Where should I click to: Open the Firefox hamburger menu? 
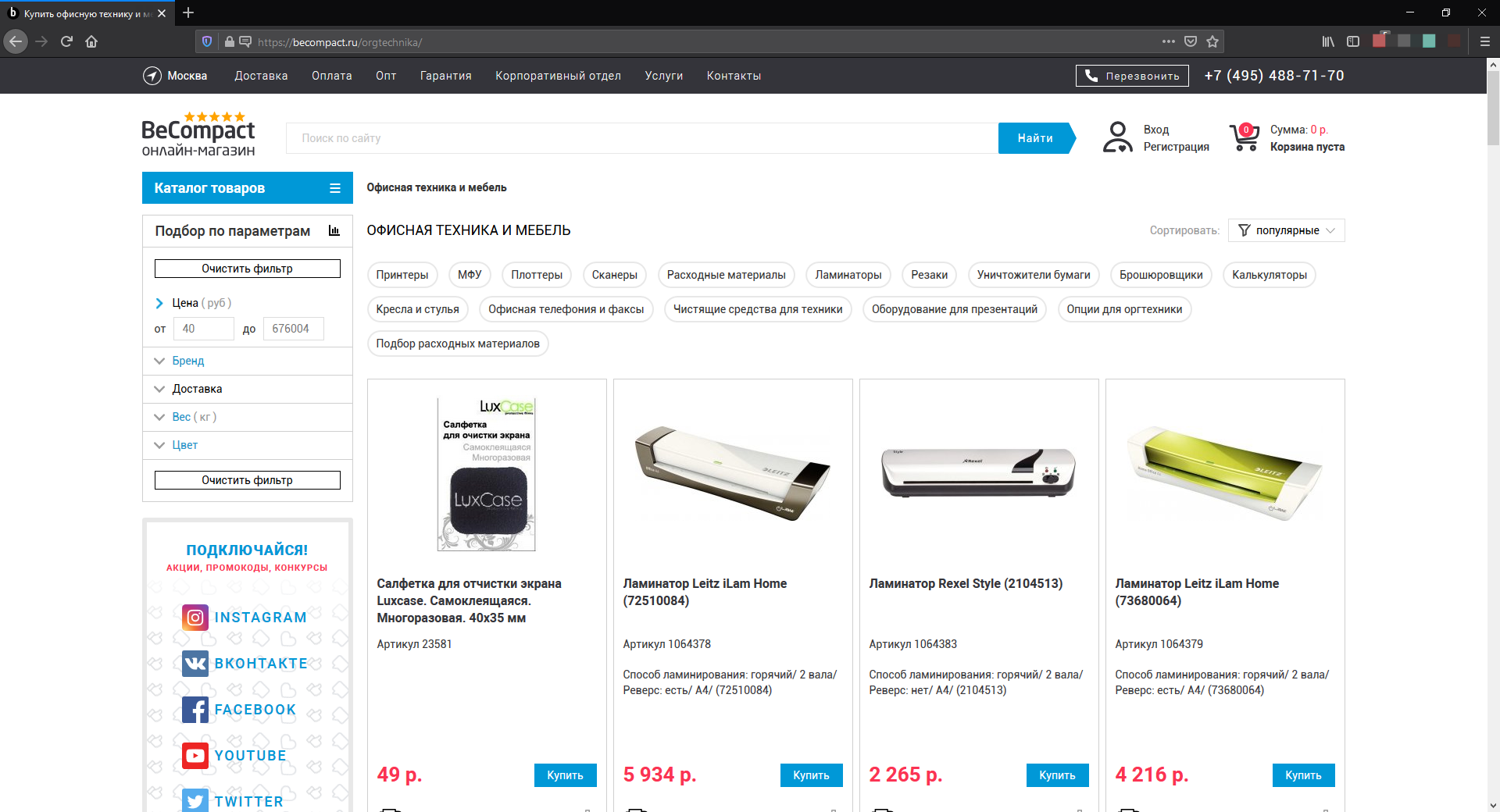coord(1485,41)
